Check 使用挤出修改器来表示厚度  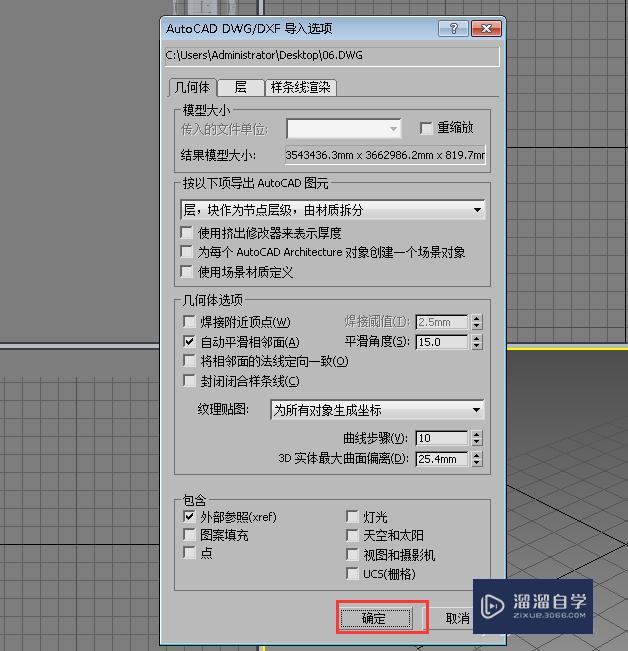187,232
